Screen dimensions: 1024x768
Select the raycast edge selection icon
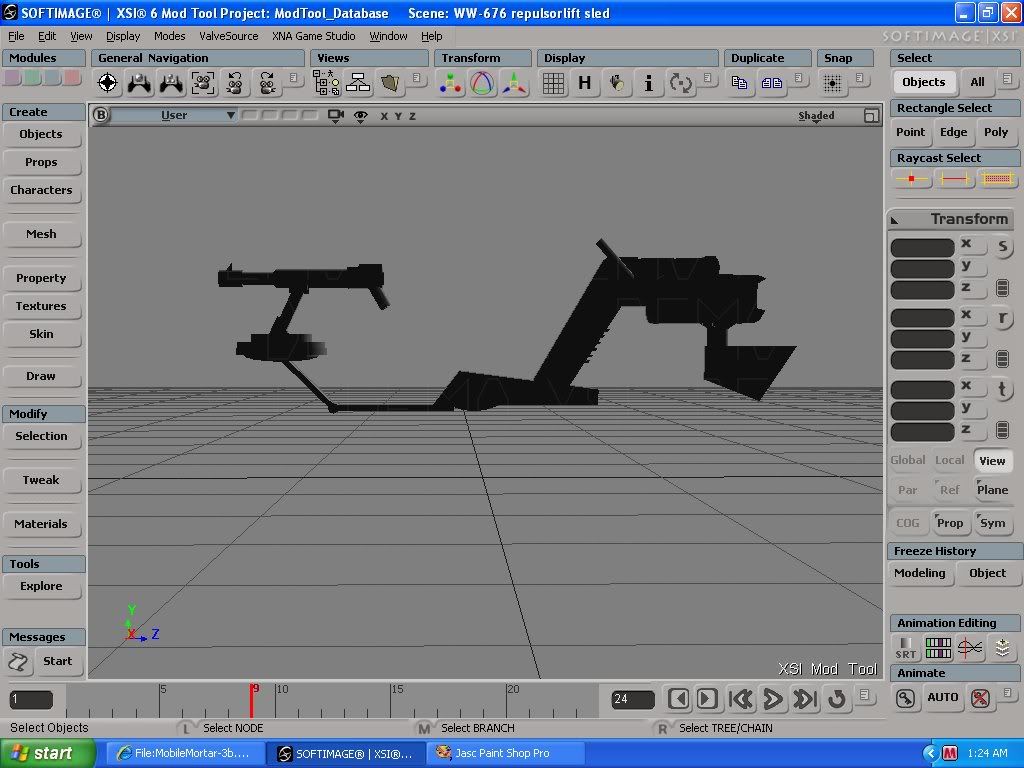click(954, 178)
